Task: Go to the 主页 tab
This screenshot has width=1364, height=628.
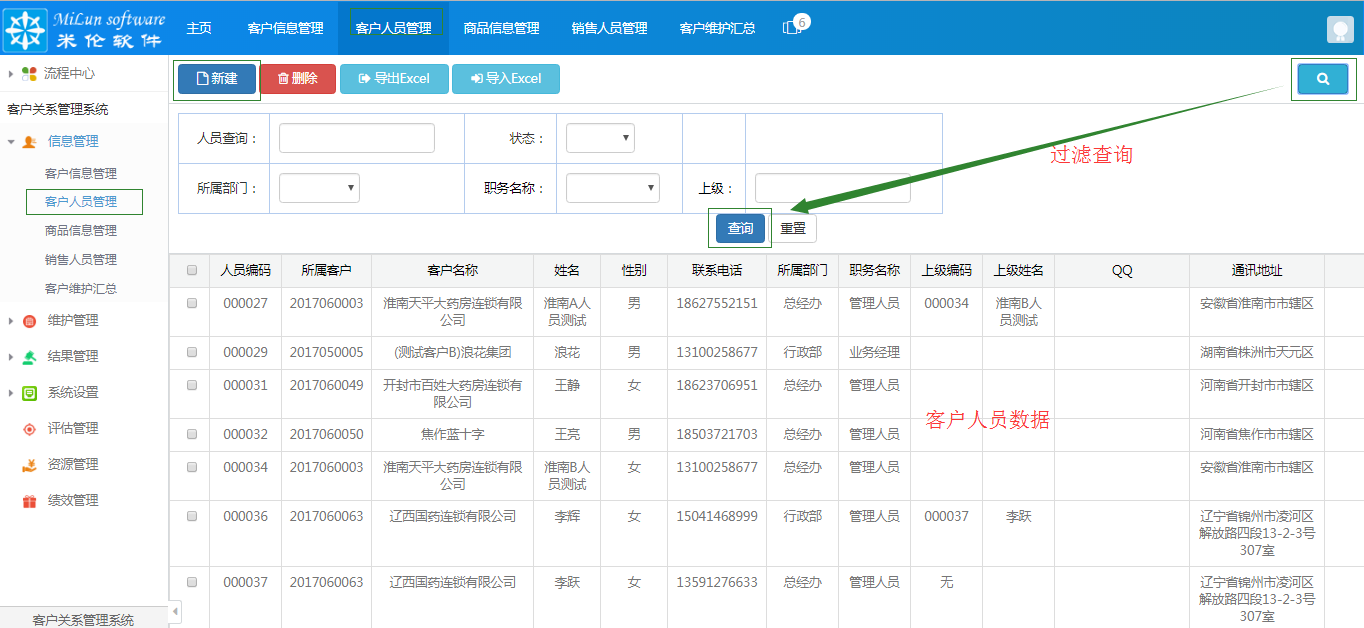Action: click(199, 28)
